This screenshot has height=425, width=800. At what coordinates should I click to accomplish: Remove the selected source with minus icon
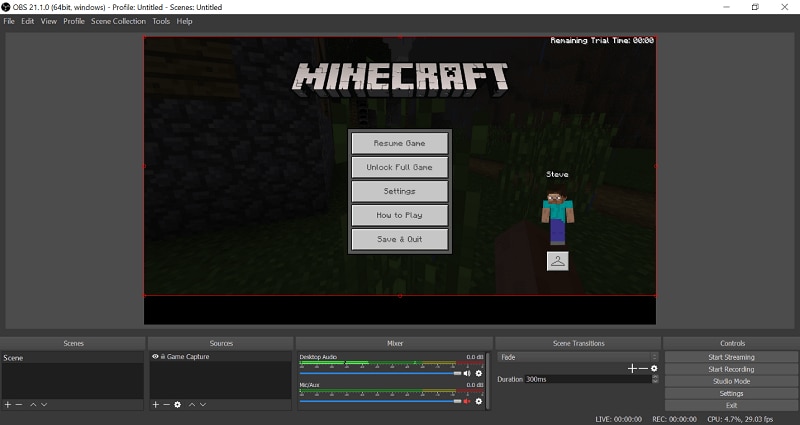166,405
